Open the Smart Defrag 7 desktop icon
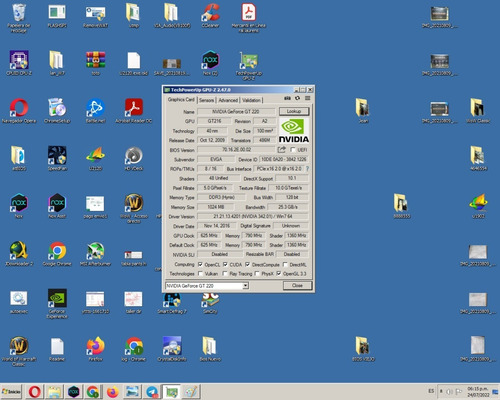This screenshot has width=500, height=400. pos(172,304)
